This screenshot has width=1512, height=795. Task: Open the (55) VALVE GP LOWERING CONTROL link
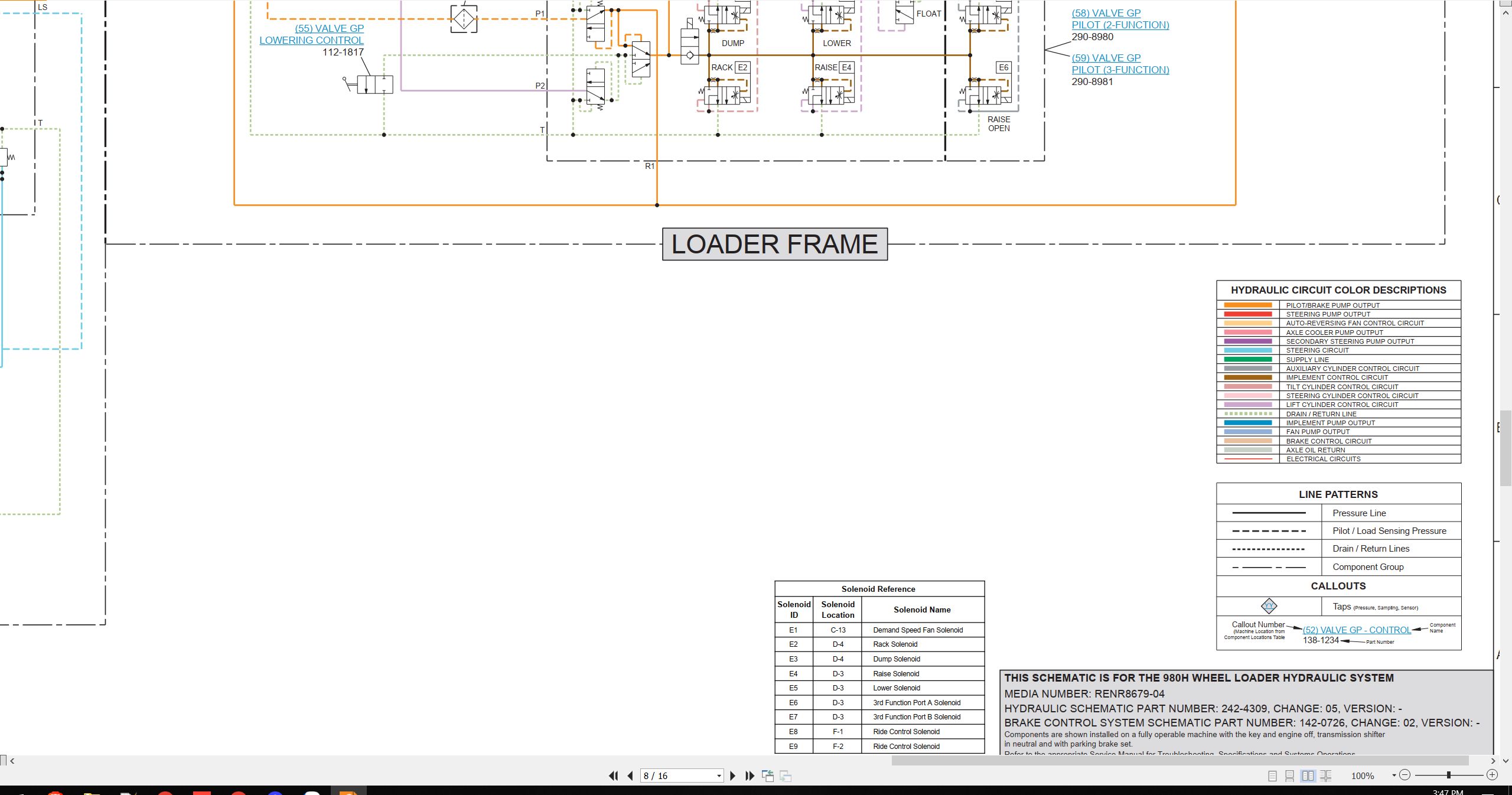[311, 34]
